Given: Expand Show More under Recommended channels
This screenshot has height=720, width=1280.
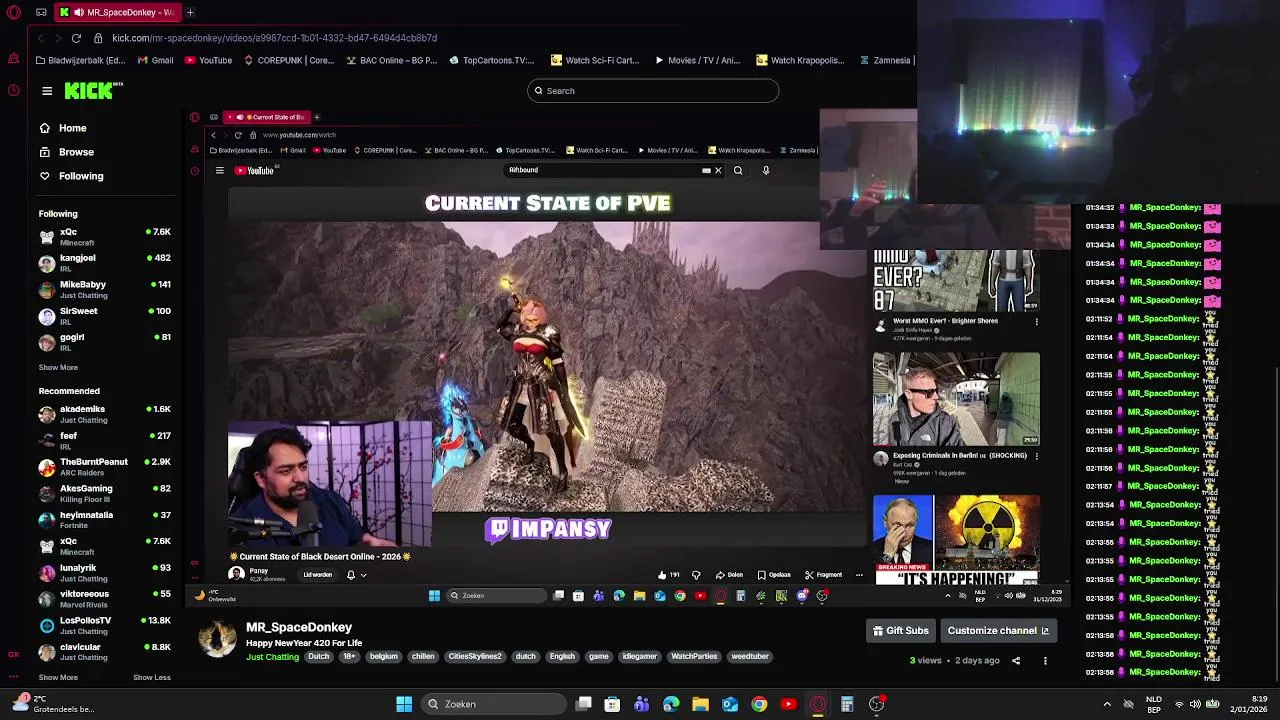Looking at the screenshot, I should pyautogui.click(x=58, y=677).
